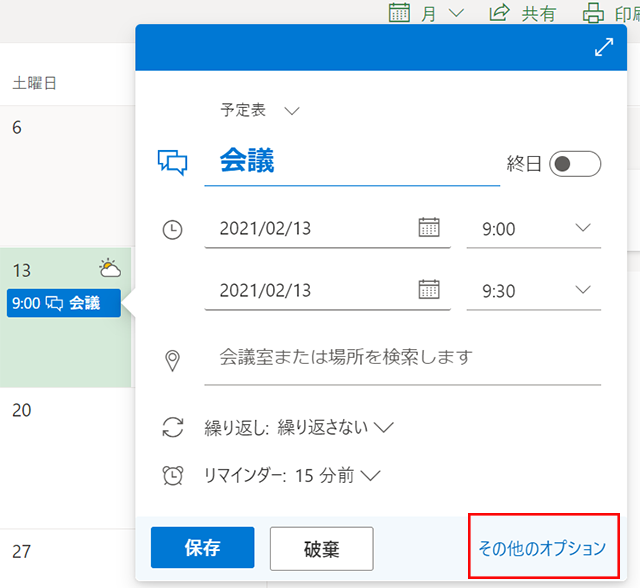
Task: Click 共有 share in the toolbar
Action: coord(538,14)
